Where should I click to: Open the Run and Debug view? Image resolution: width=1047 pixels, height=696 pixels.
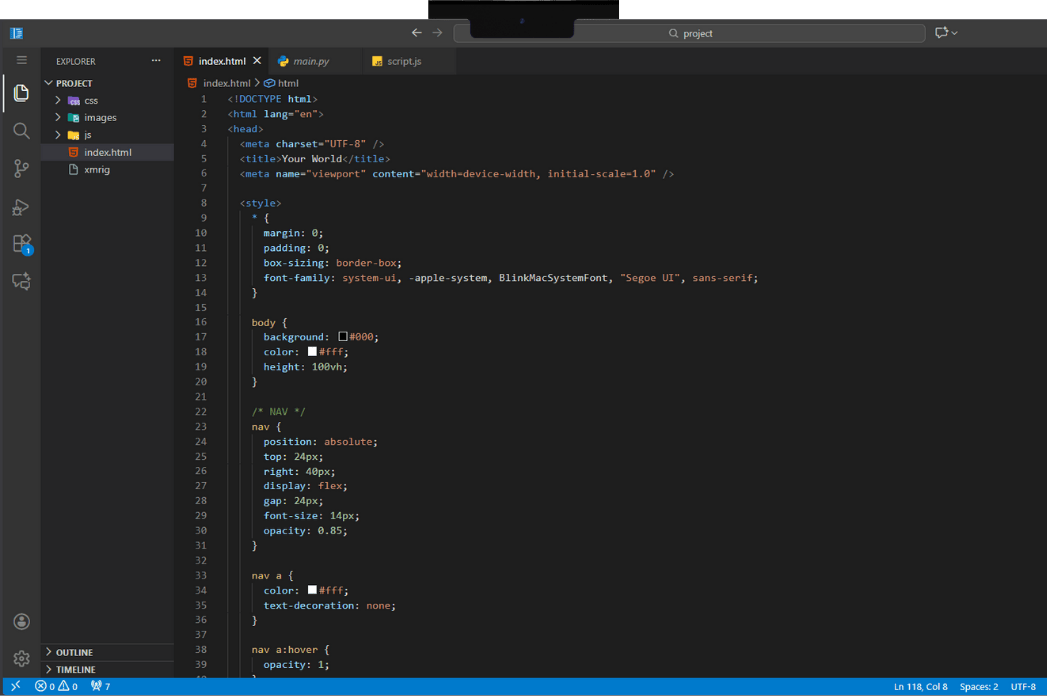21,207
